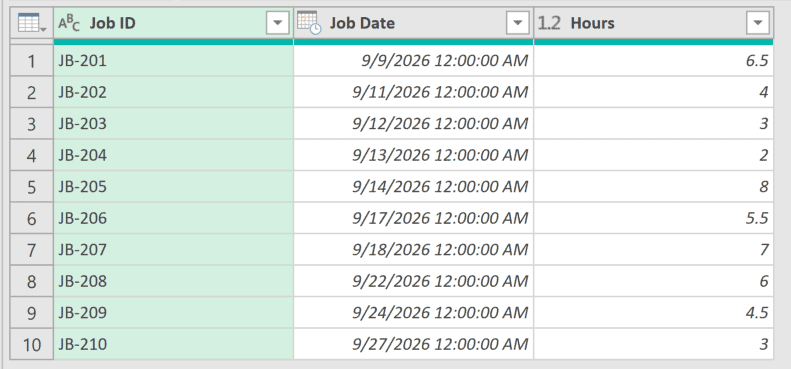The height and width of the screenshot is (369, 791).
Task: Select the 9/11/2026 12:00:00 AM date cell
Action: (414, 92)
